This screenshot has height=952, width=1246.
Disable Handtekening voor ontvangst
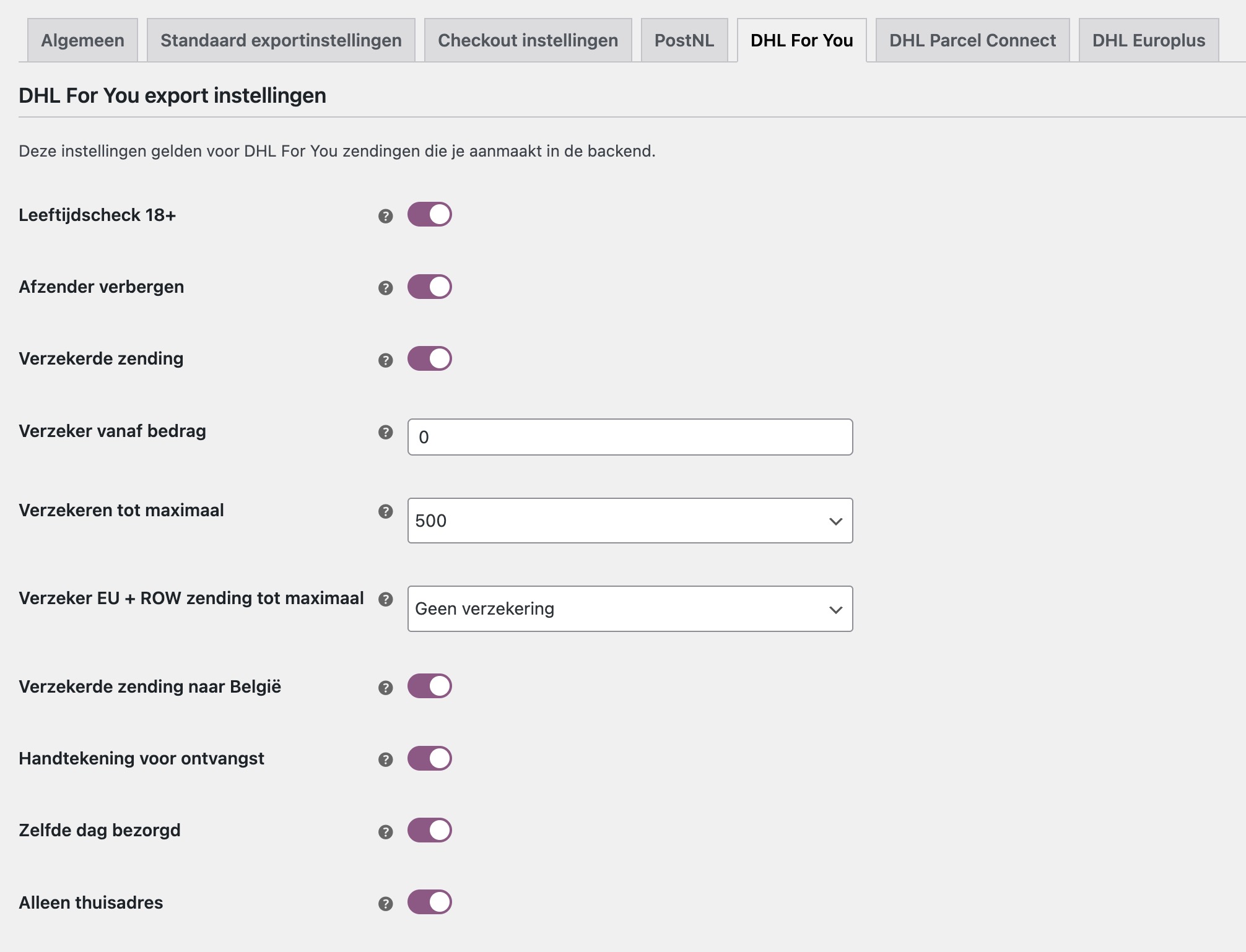(x=430, y=758)
